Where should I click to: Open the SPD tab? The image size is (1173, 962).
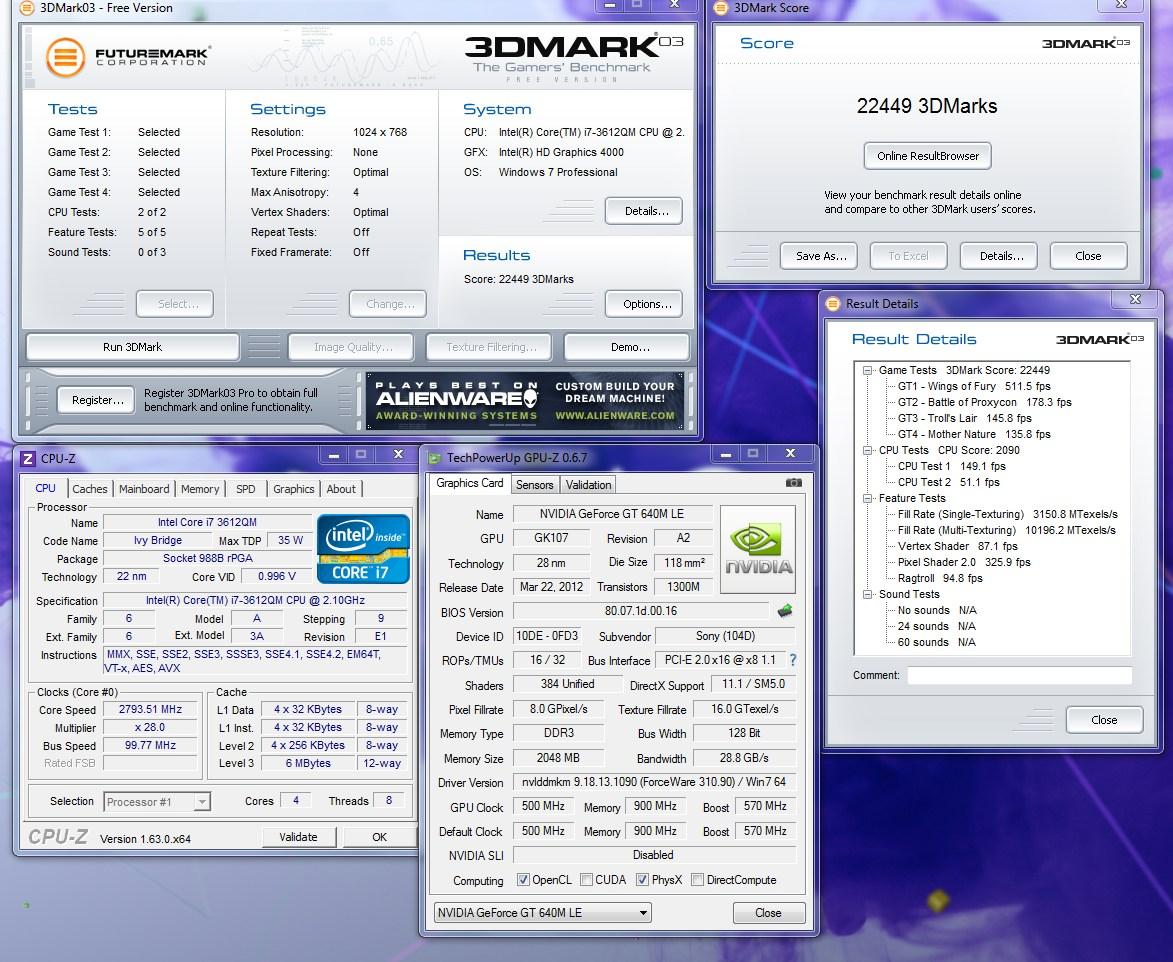tap(245, 488)
